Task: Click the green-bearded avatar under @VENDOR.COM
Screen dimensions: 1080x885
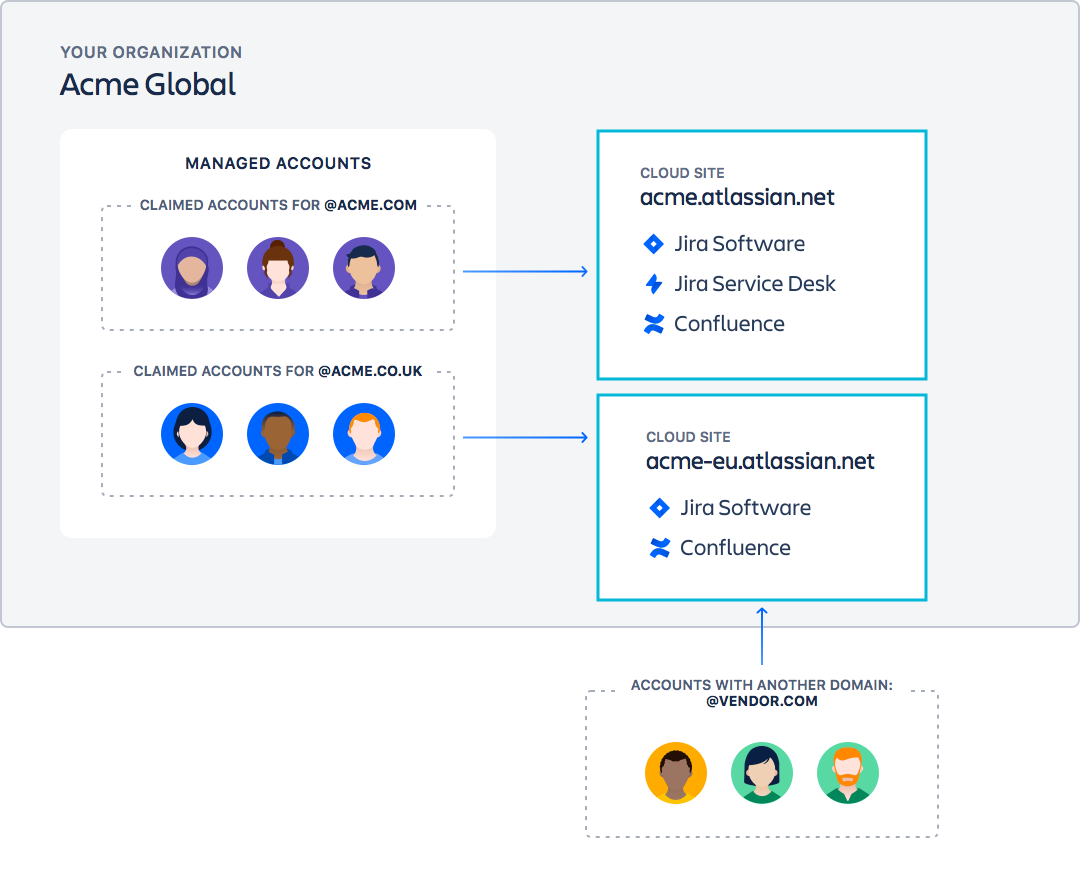Action: click(x=848, y=772)
